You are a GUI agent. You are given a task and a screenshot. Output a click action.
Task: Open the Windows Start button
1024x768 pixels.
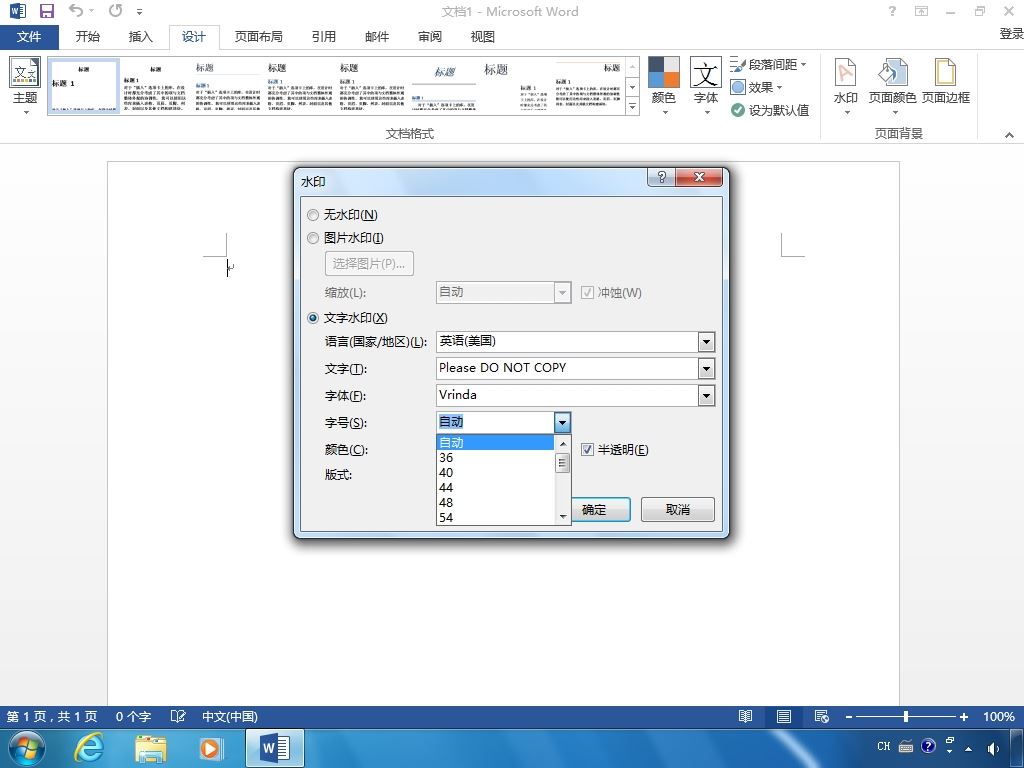pyautogui.click(x=27, y=748)
